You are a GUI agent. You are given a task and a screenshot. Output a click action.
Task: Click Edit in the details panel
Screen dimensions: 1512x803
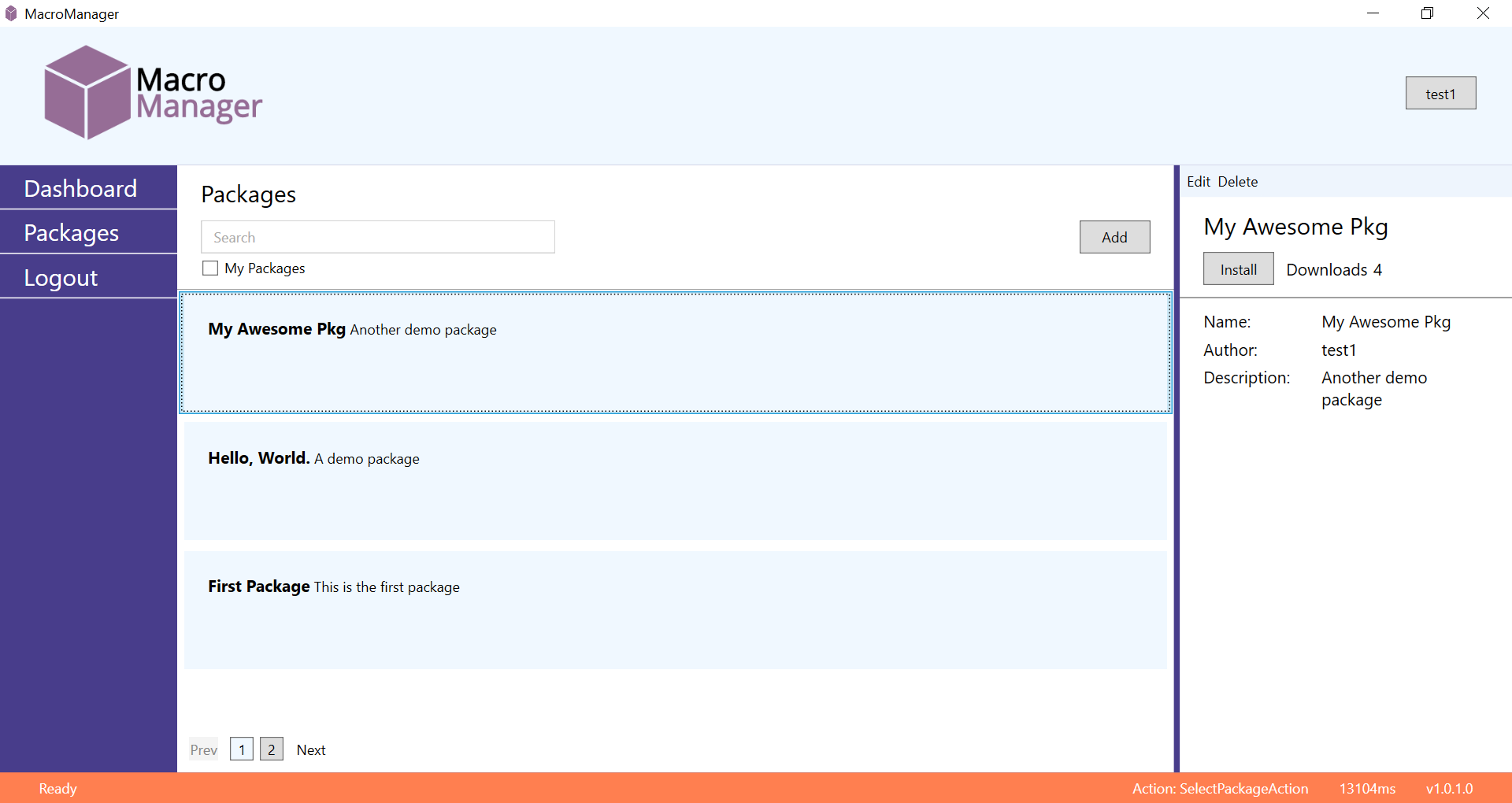coord(1197,181)
